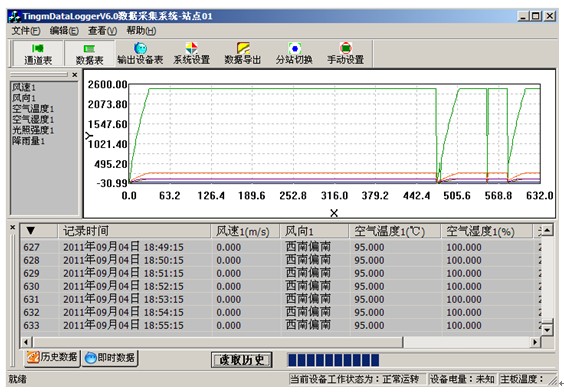This screenshot has height=392, width=564.
Task: Select row 629 in the data table
Action: (281, 273)
